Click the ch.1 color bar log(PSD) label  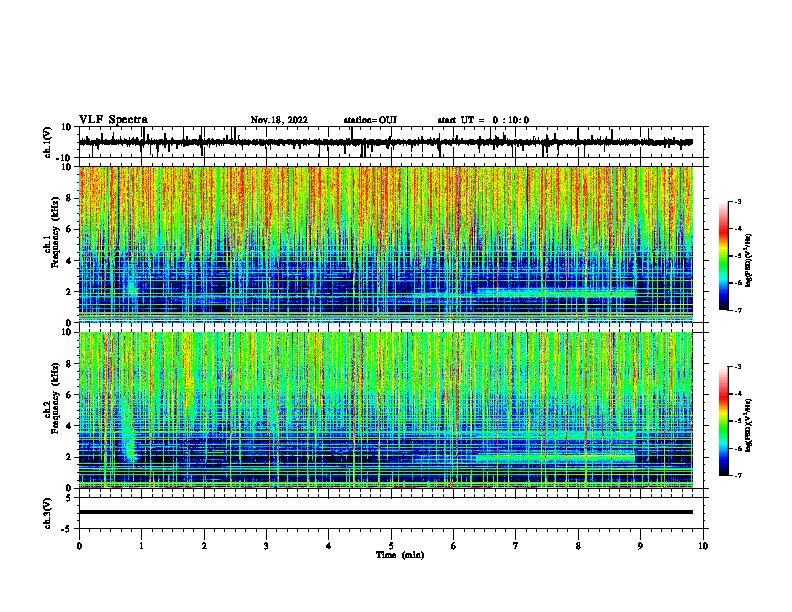749,260
